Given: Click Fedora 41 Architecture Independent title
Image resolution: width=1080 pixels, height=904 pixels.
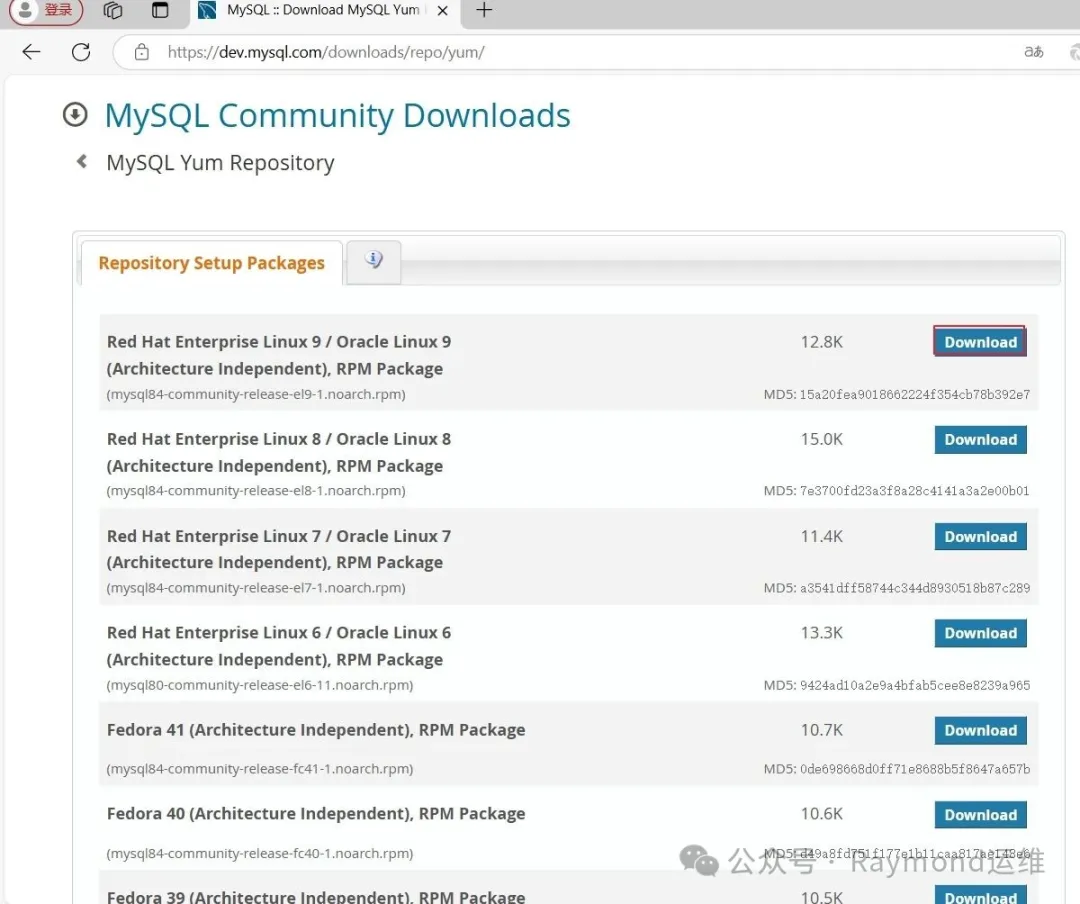Looking at the screenshot, I should pos(316,730).
